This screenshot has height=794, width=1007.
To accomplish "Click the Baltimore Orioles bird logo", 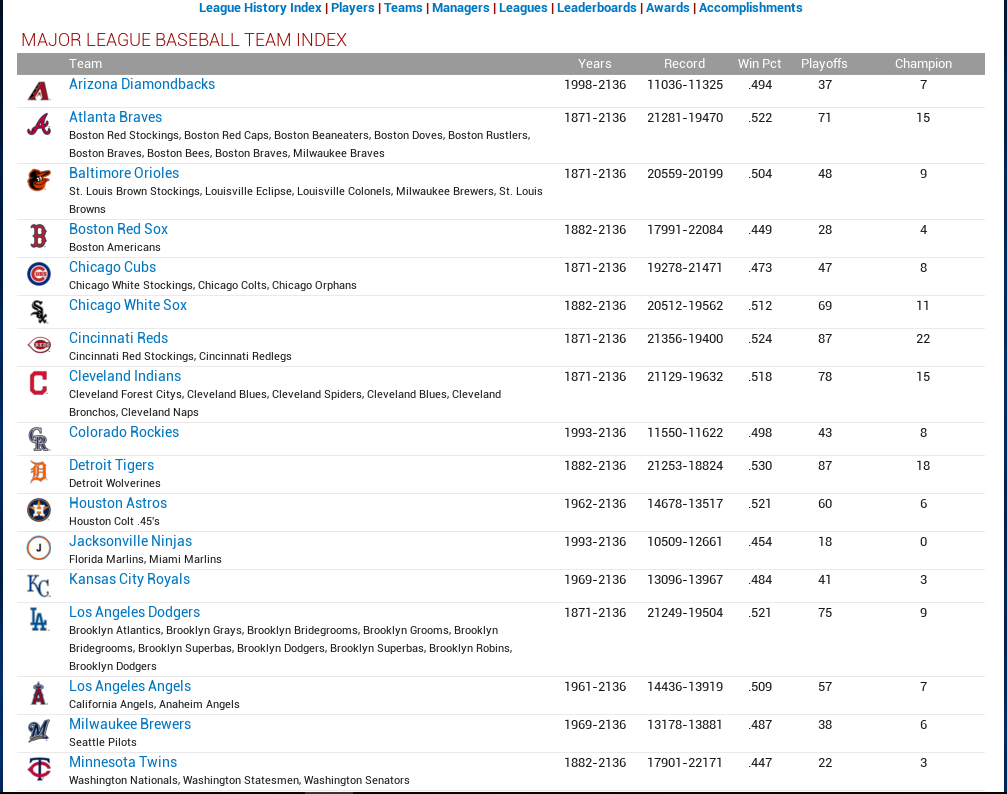I will (x=38, y=180).
